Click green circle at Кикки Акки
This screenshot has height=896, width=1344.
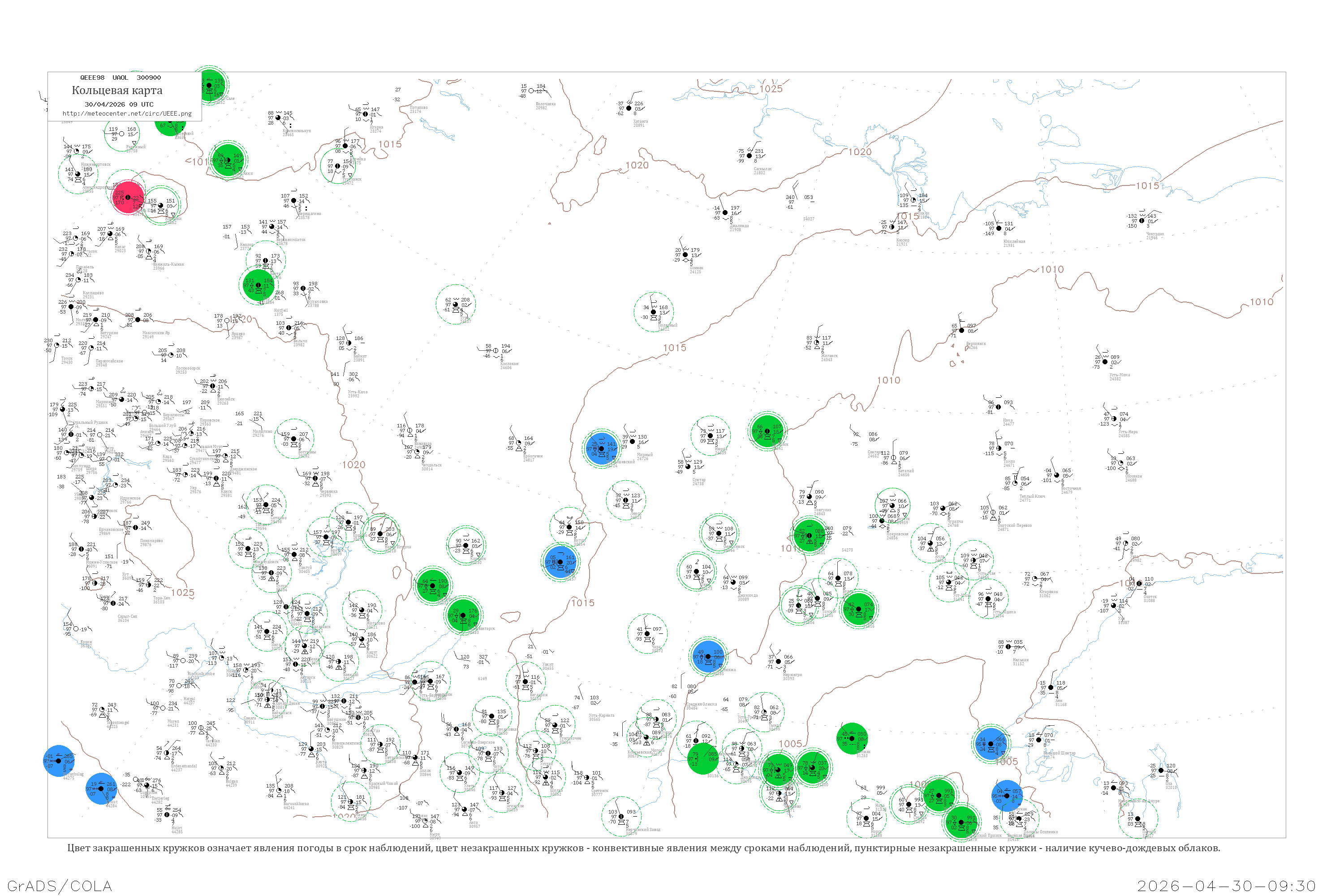[x=228, y=160]
